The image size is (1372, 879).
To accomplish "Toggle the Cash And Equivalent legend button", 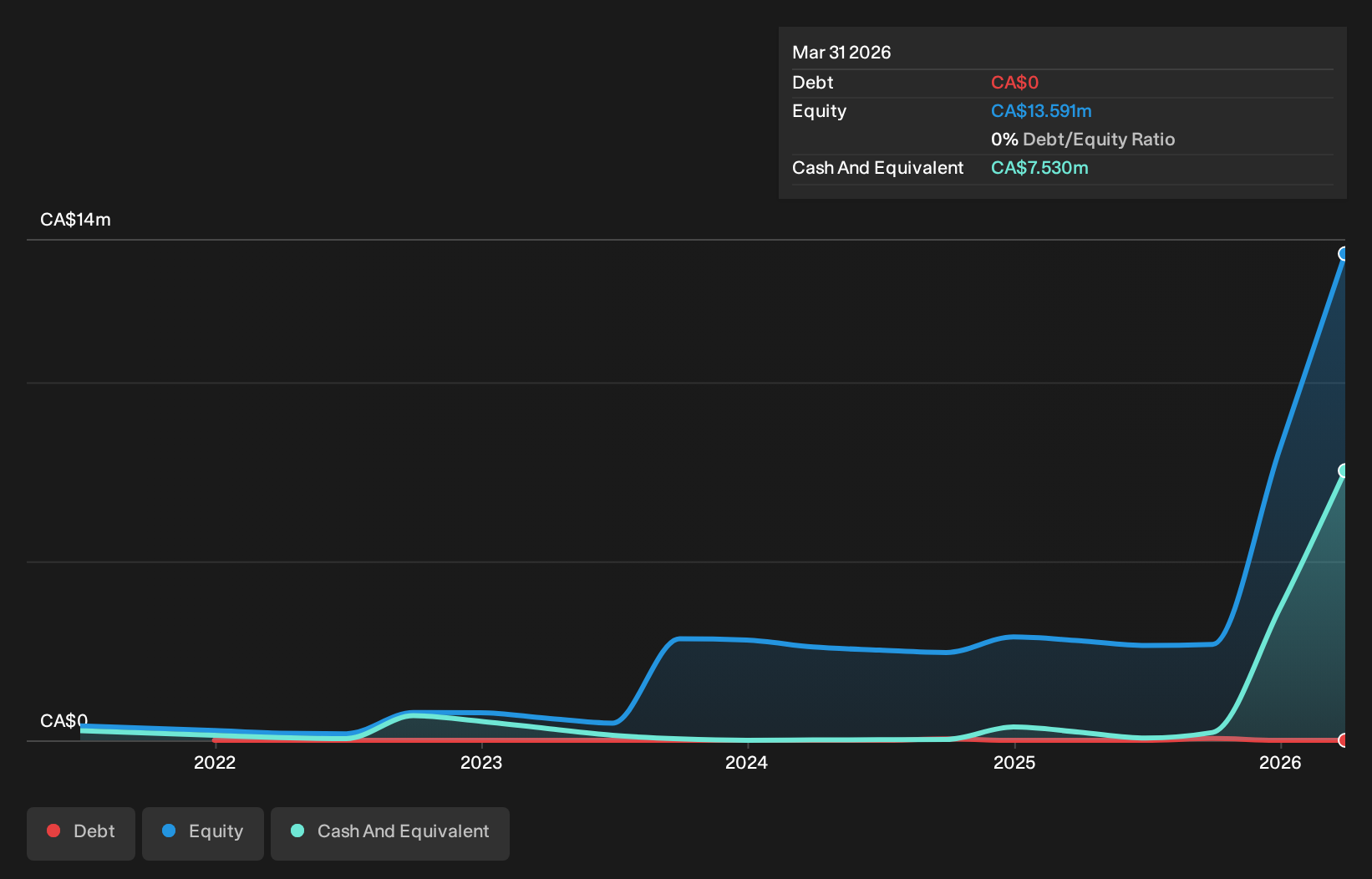I will [390, 833].
